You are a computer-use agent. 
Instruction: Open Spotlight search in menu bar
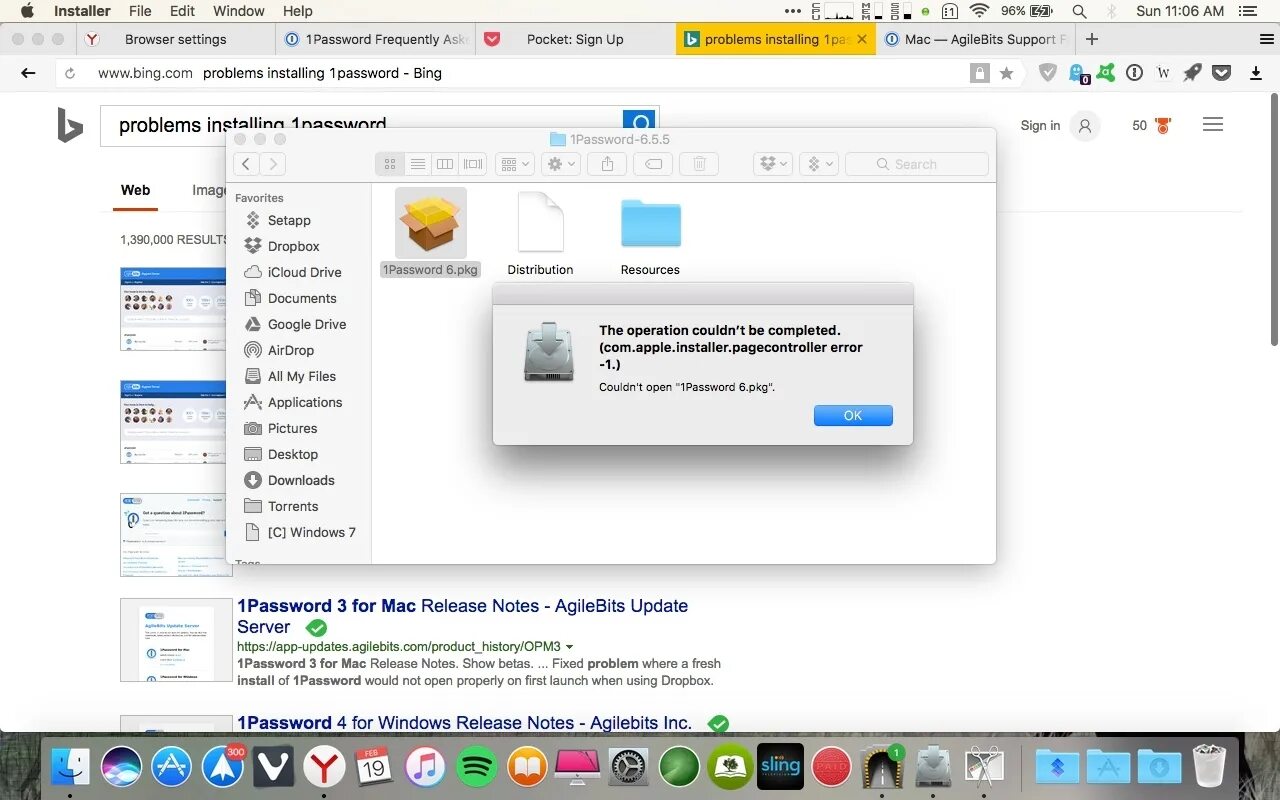click(x=1079, y=11)
